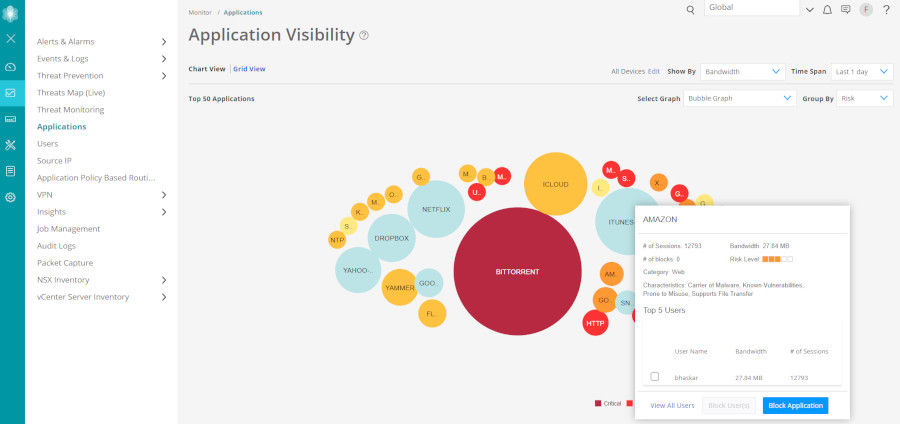Open the notifications bell icon
The image size is (900, 424).
(827, 10)
